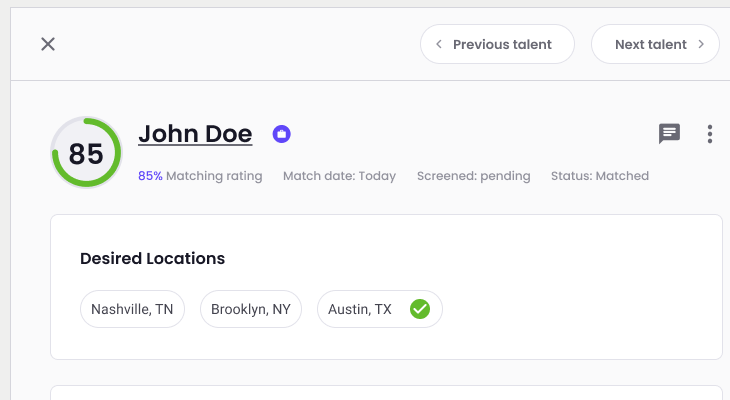Click the left chevron in Previous talent
Screen dimensions: 730x400
point(439,44)
